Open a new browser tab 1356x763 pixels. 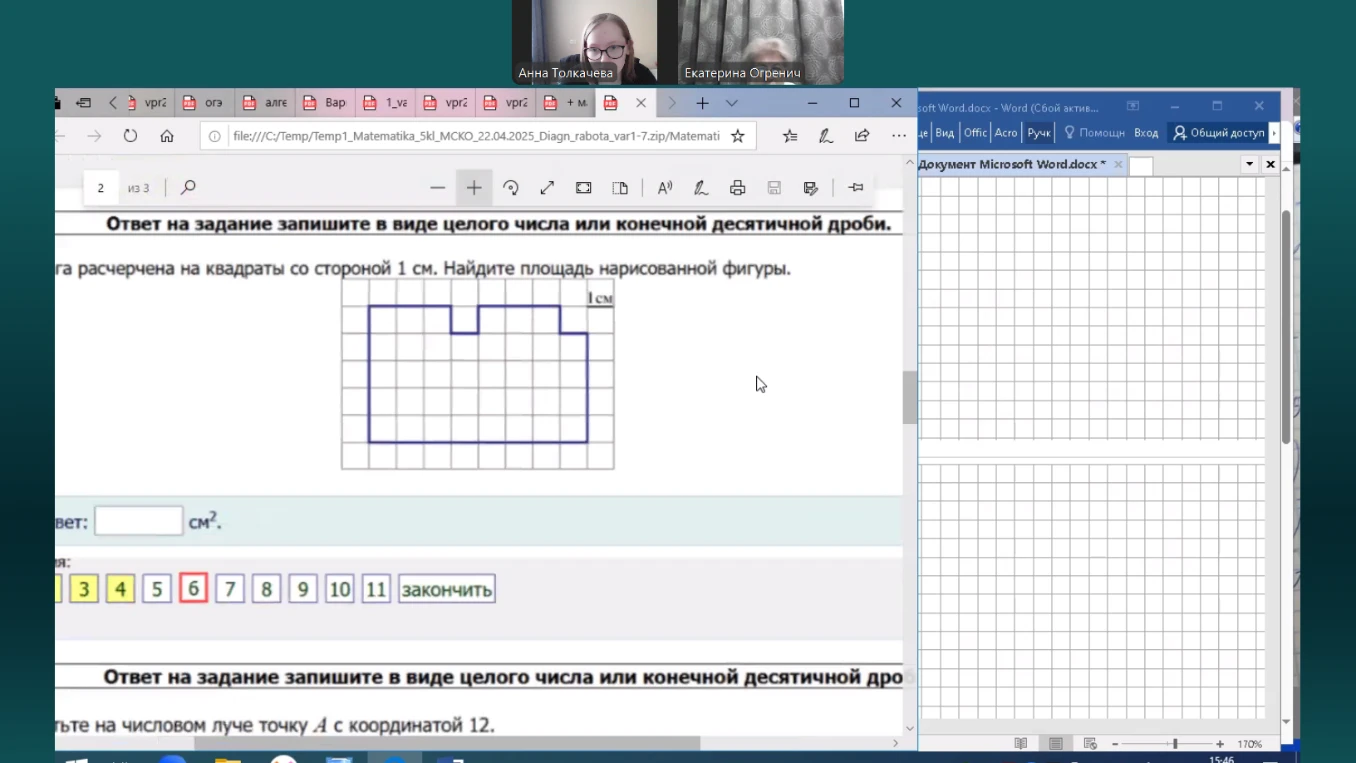pyautogui.click(x=703, y=103)
